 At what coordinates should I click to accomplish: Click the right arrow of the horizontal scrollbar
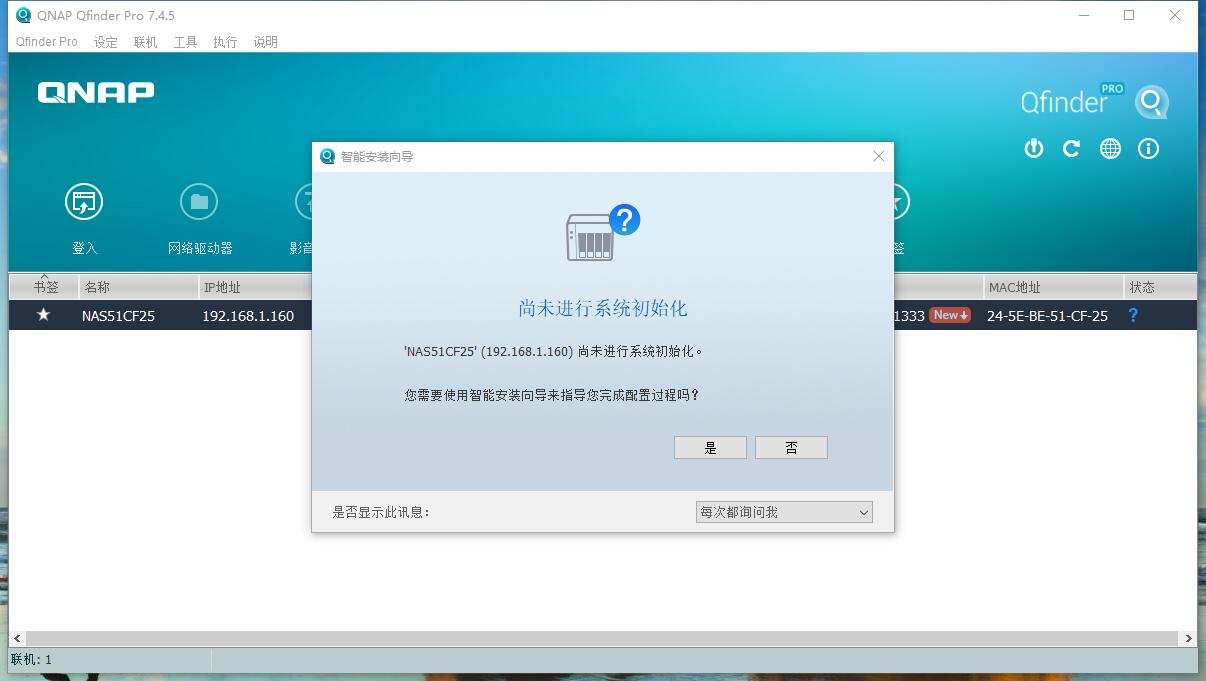1189,638
